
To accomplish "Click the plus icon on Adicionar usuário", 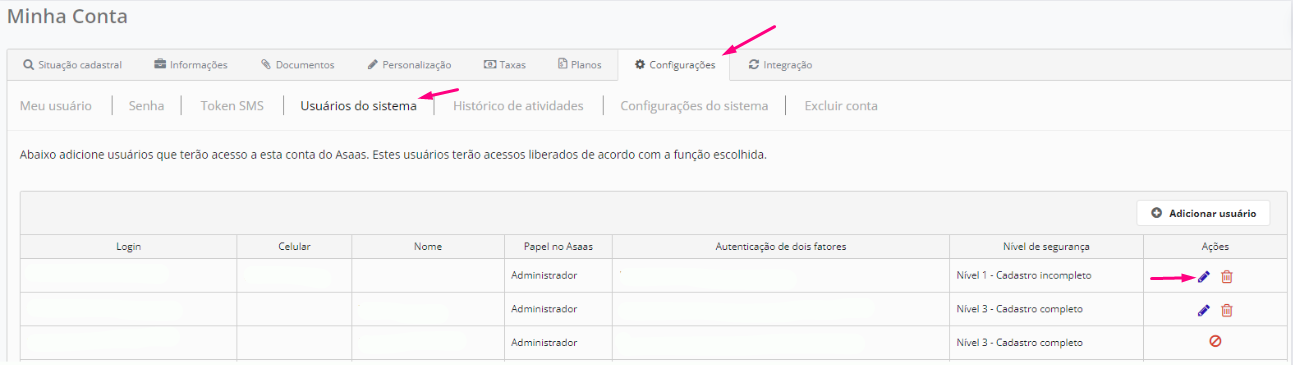I will point(1157,213).
